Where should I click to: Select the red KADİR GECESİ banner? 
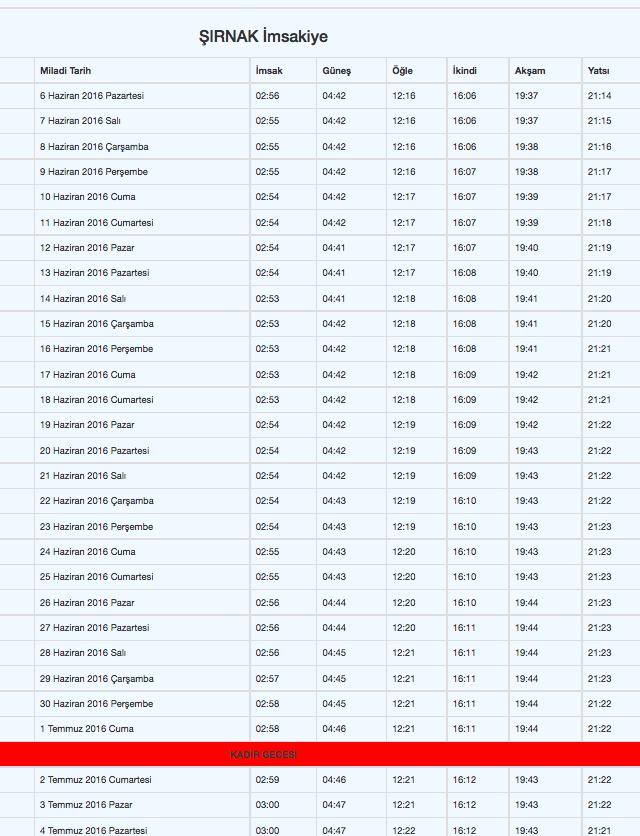320,754
